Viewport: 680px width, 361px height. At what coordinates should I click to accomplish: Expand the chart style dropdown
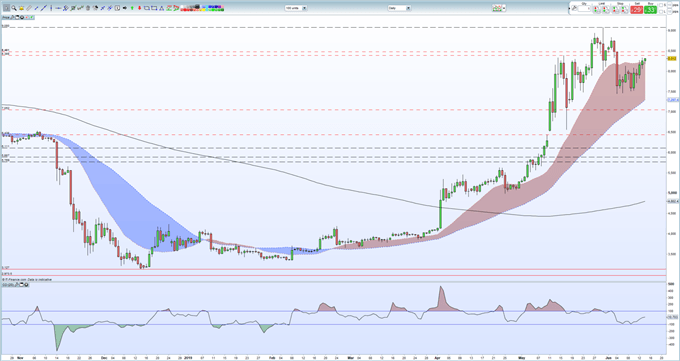click(499, 8)
